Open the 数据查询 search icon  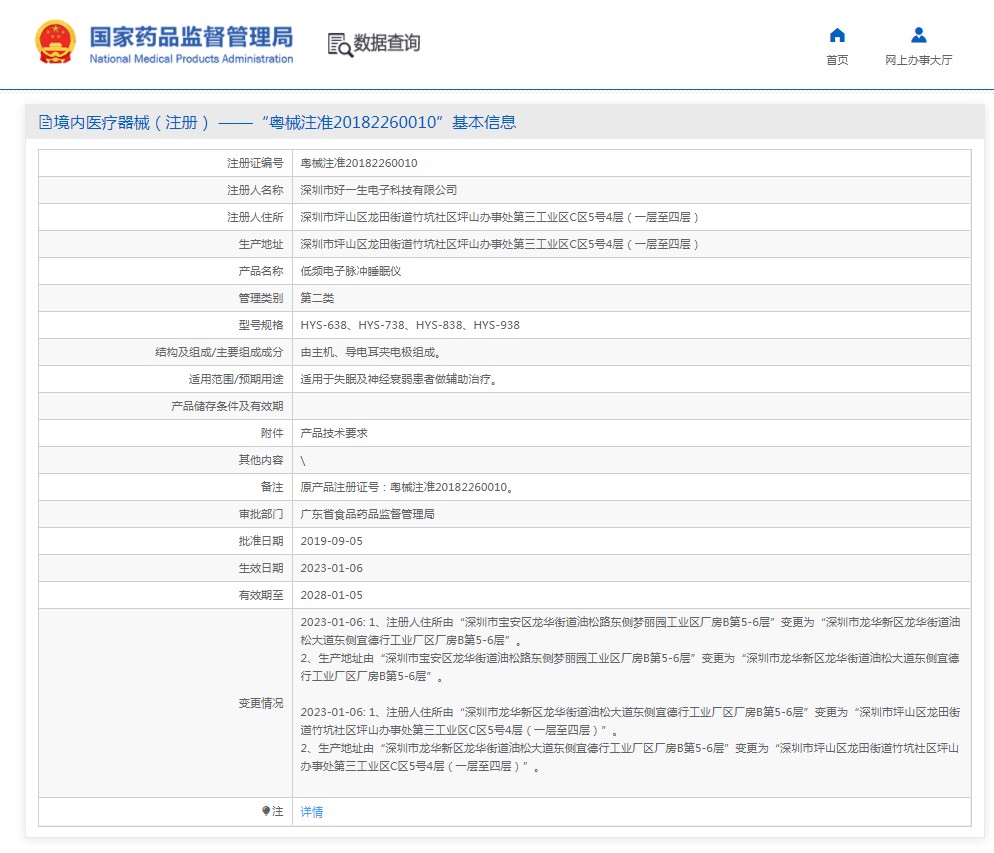[x=340, y=44]
